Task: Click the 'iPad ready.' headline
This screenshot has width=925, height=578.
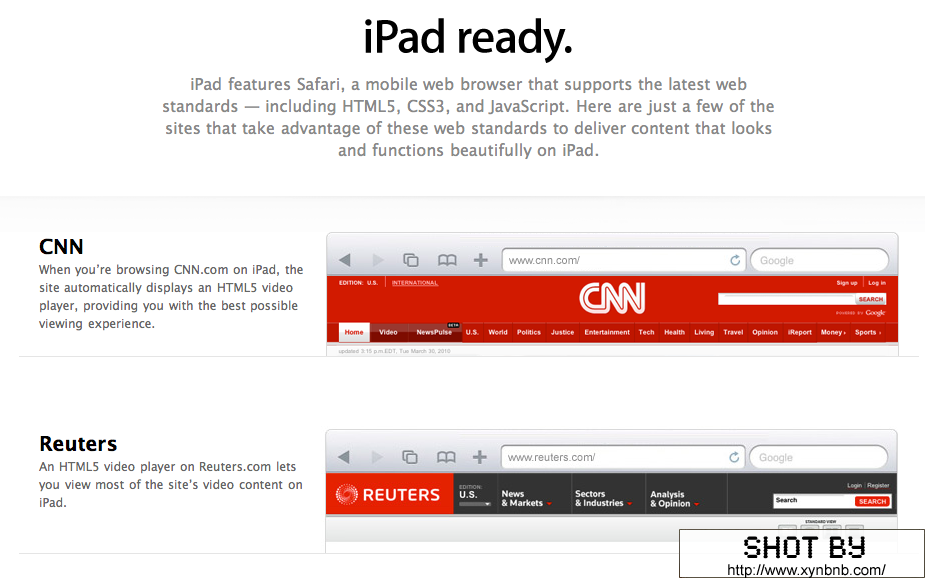Action: coord(468,37)
